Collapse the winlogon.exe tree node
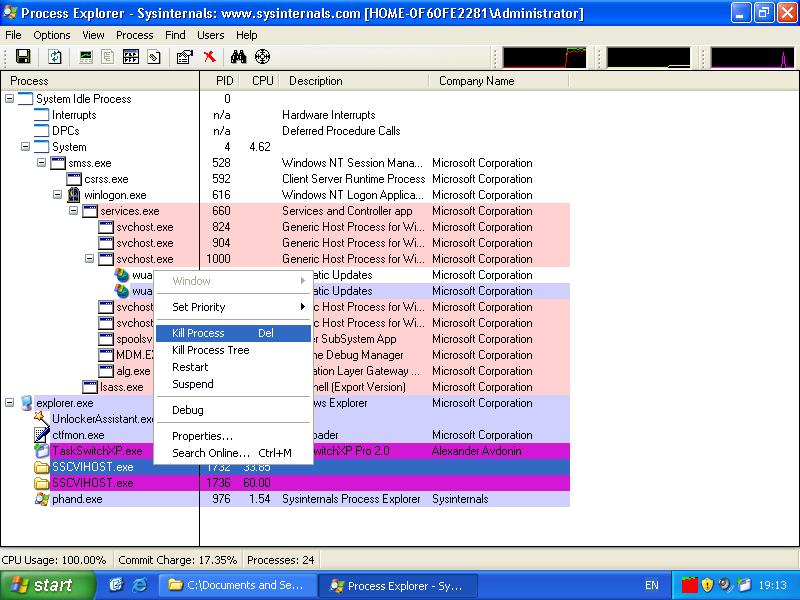 [x=58, y=194]
